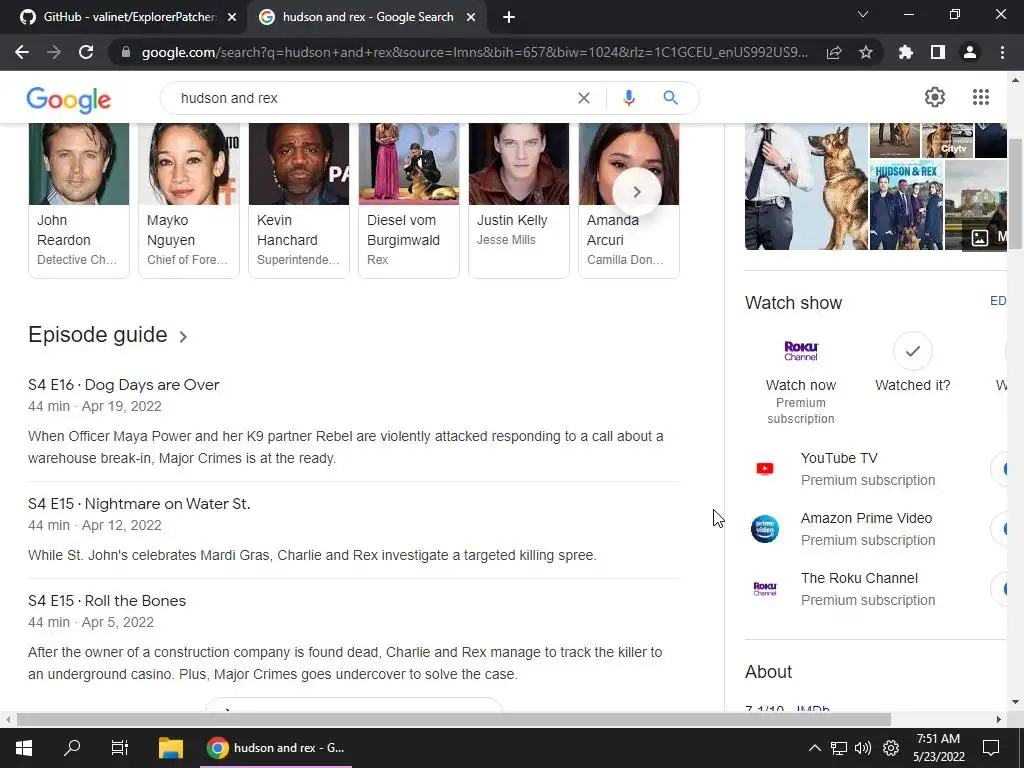Open the Hudson & Rex poster image
Screen dimensions: 1024x768
click(x=906, y=206)
